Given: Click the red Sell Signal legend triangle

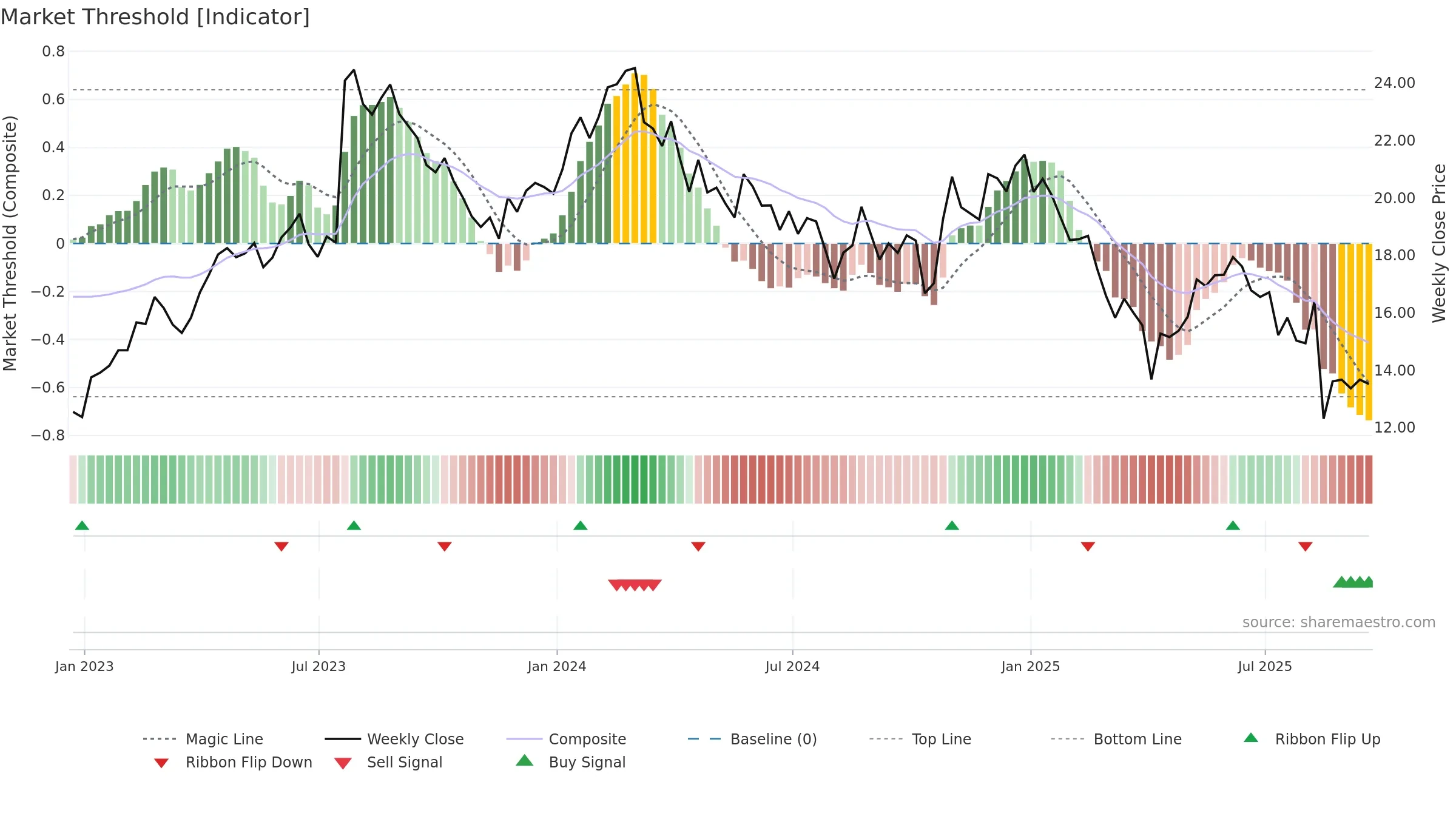Looking at the screenshot, I should pyautogui.click(x=343, y=763).
